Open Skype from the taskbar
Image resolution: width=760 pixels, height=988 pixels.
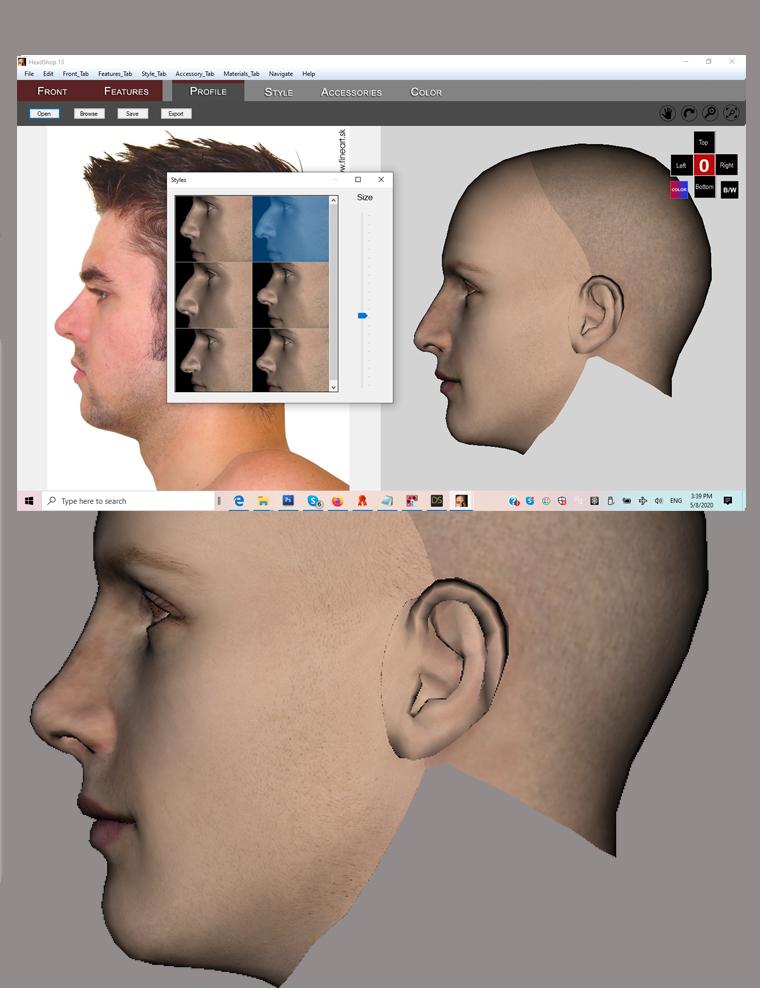[x=313, y=501]
